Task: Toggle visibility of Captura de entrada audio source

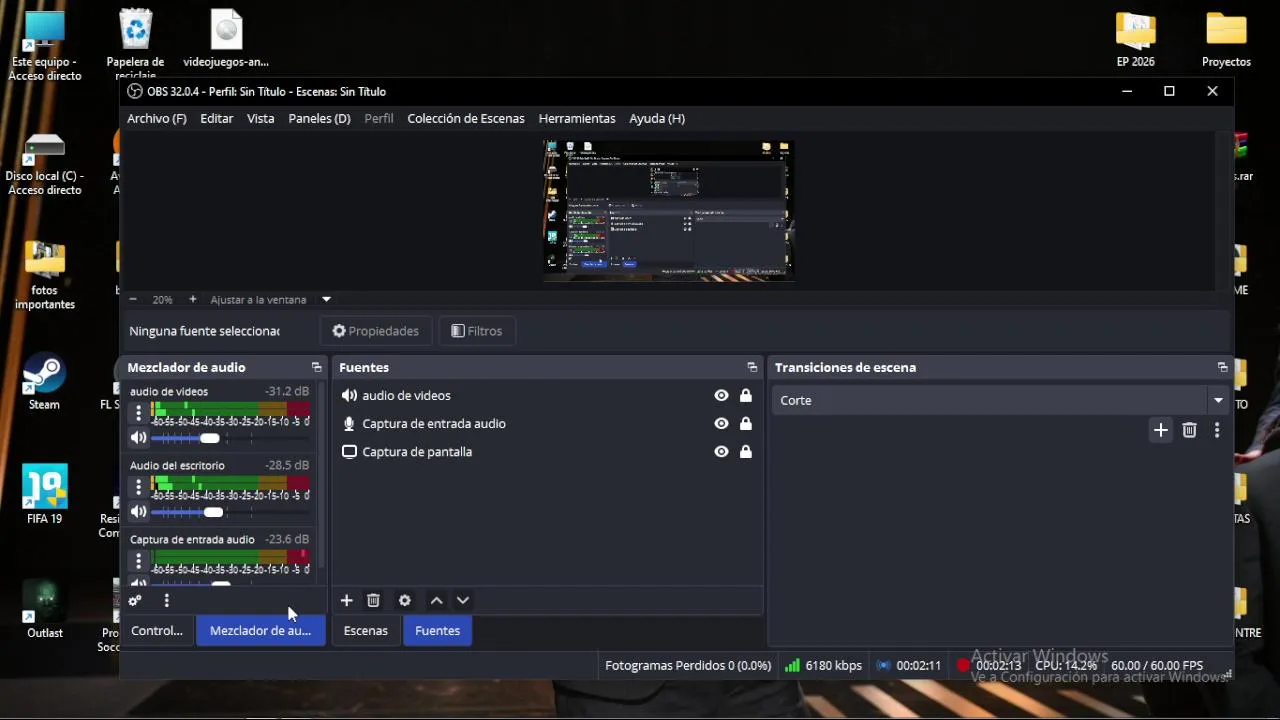Action: tap(721, 424)
